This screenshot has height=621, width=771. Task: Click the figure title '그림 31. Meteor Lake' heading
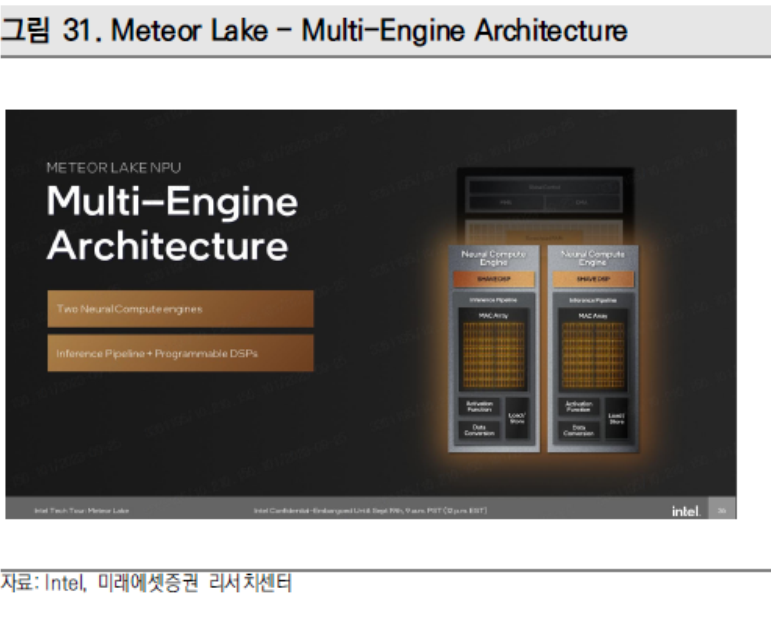click(314, 30)
